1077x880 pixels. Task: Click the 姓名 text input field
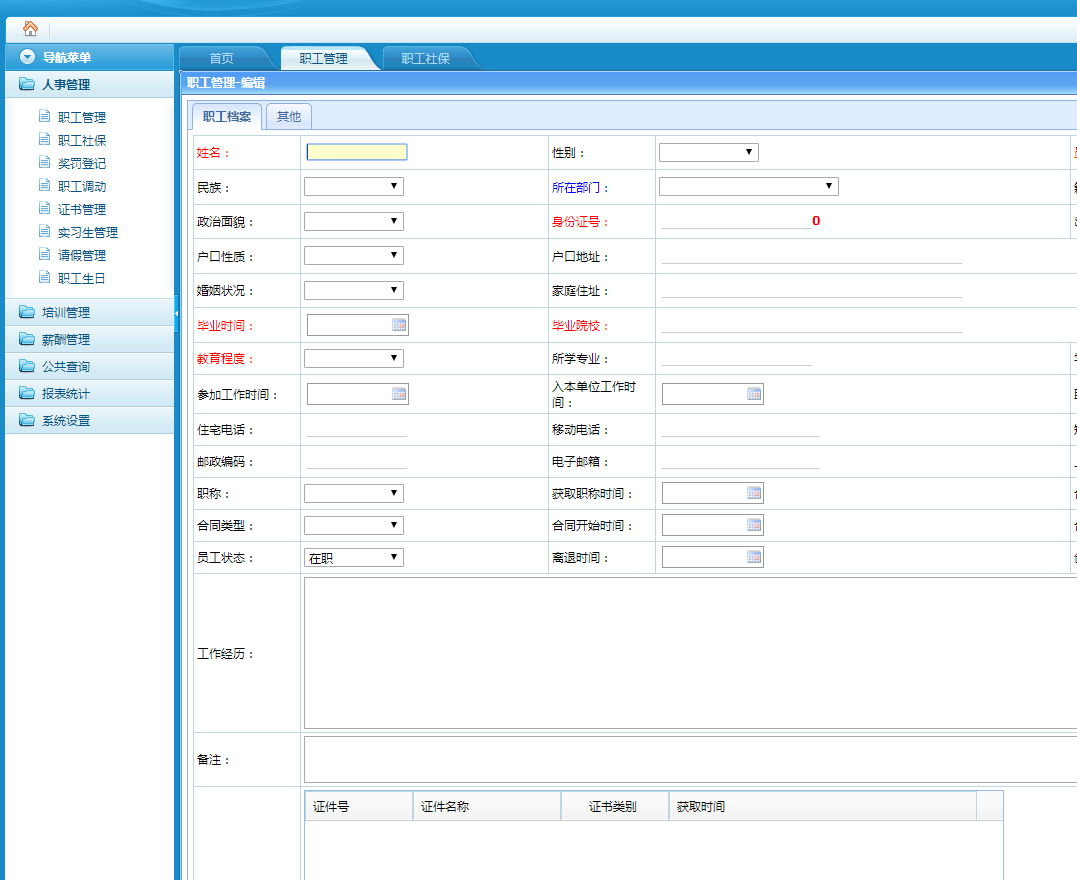[x=356, y=152]
